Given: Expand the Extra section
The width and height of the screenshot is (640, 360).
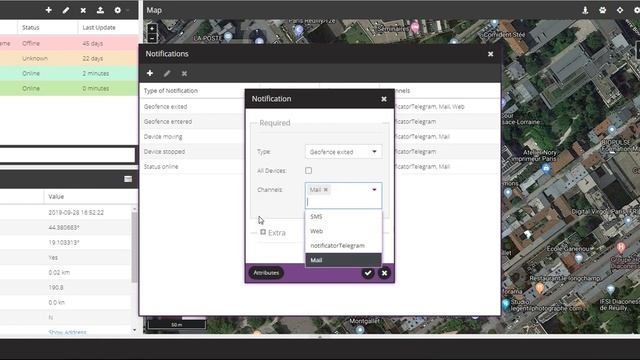Looking at the screenshot, I should click(263, 232).
